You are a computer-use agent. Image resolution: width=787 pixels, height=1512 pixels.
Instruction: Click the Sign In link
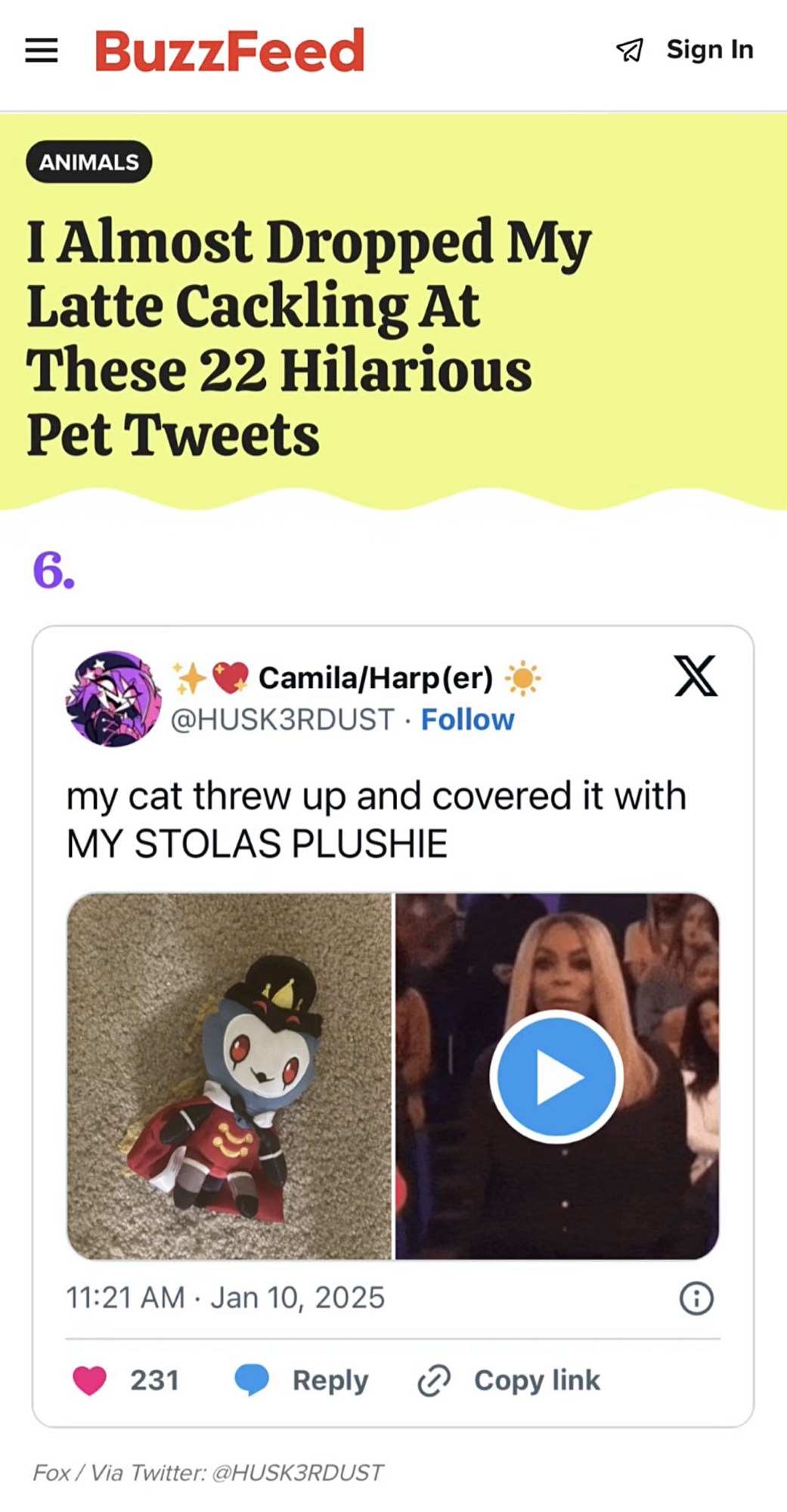point(710,49)
